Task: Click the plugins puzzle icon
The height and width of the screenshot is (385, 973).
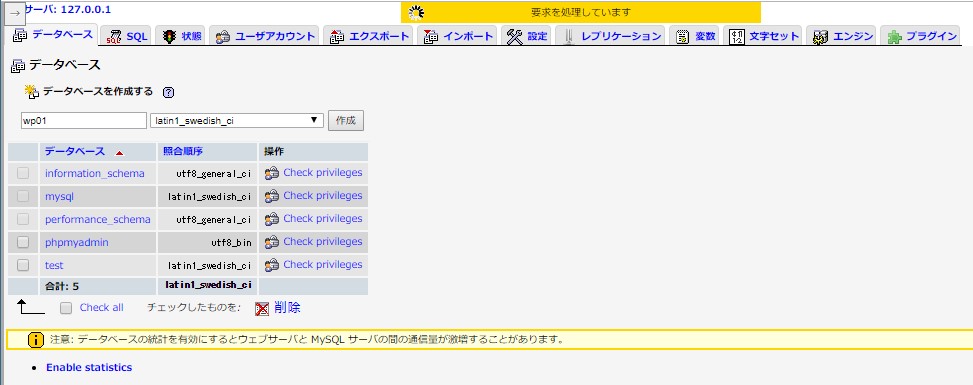Action: point(894,37)
